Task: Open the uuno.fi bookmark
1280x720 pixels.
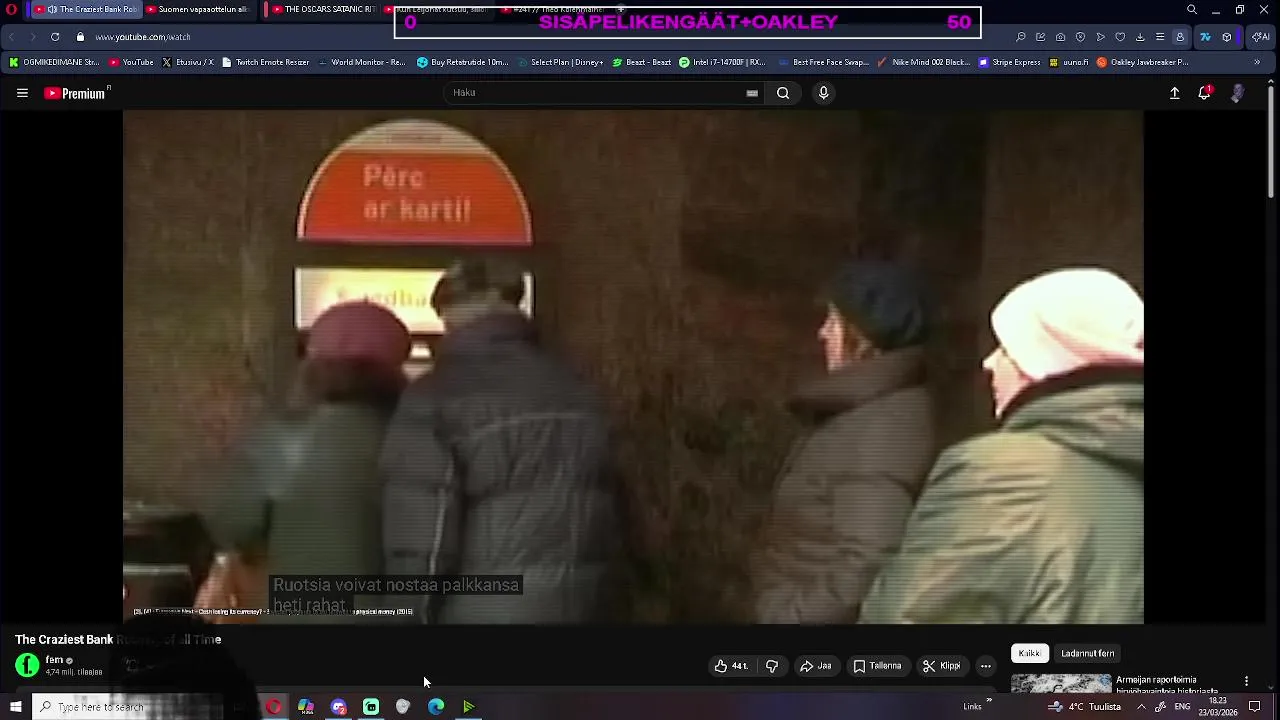Action: 1068,62
